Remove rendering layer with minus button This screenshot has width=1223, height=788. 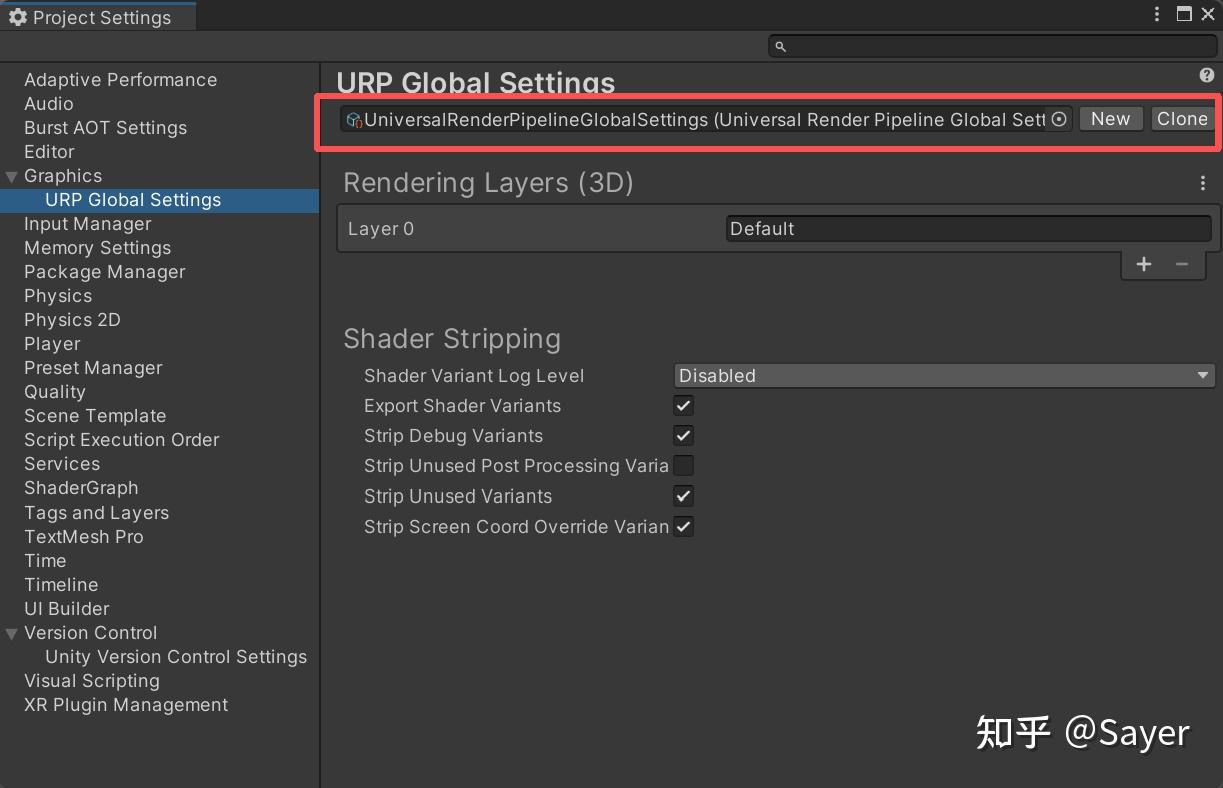(x=1182, y=264)
